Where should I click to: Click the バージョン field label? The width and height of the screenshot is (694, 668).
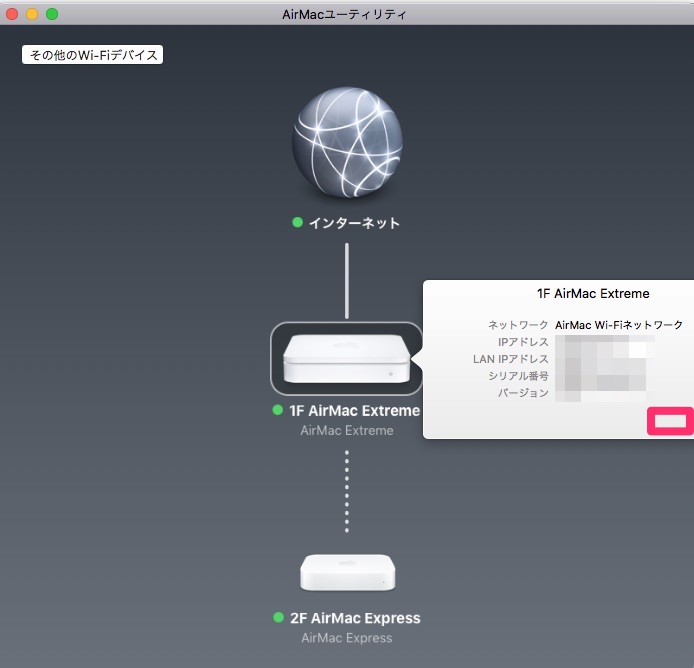tap(523, 393)
